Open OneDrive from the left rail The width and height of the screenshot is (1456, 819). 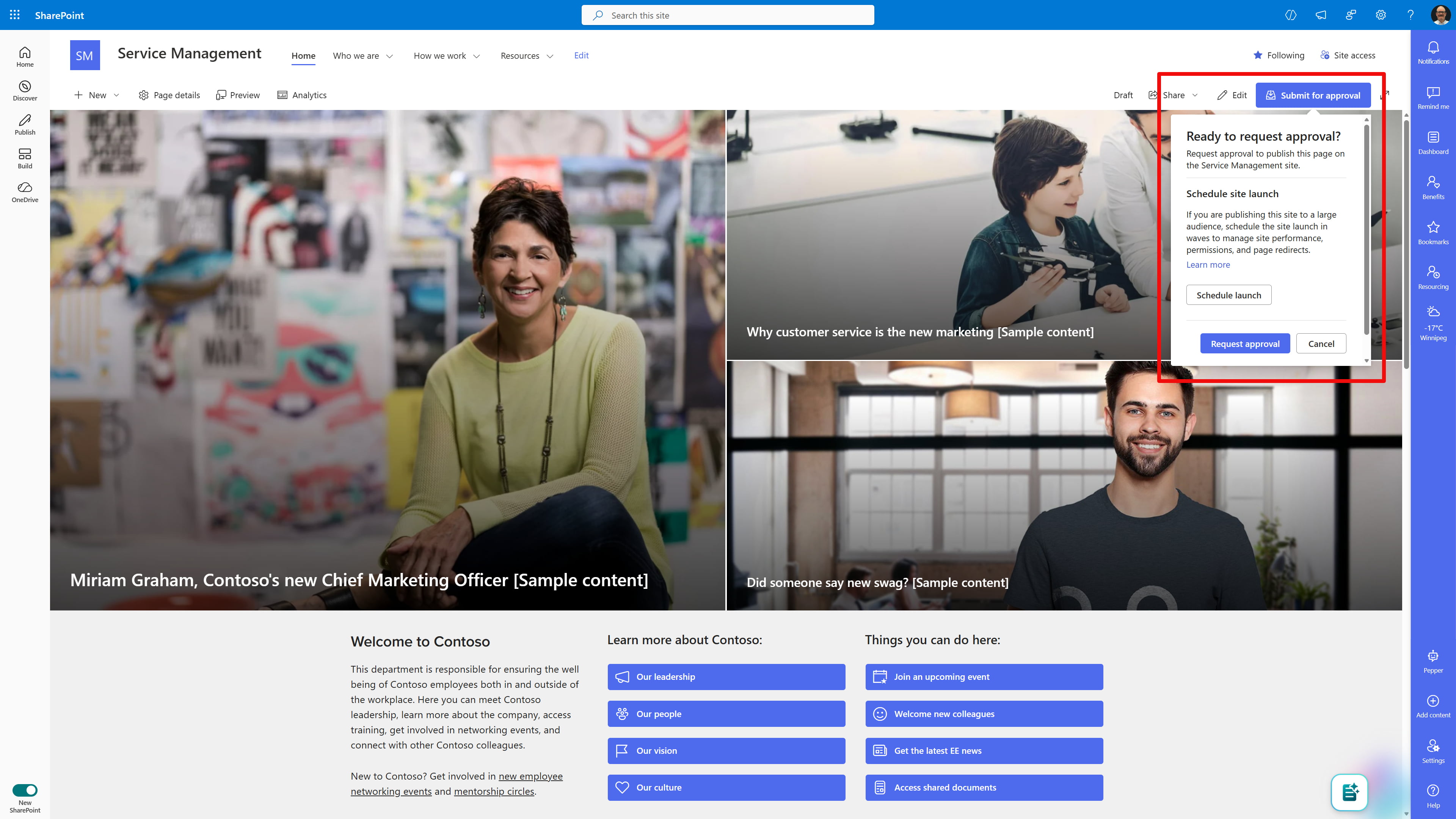[x=25, y=191]
